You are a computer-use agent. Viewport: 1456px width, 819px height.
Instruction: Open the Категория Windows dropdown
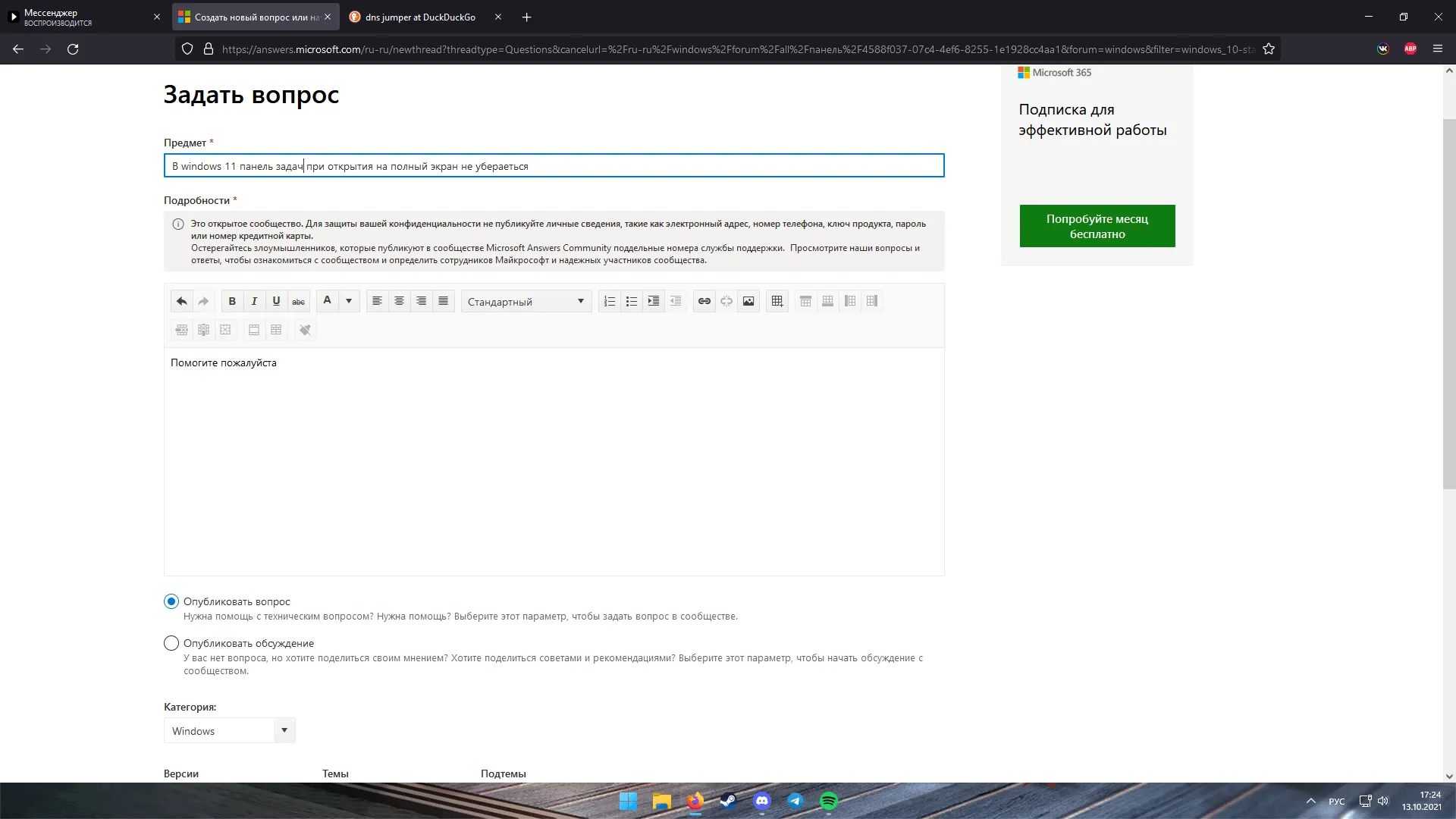tap(230, 730)
